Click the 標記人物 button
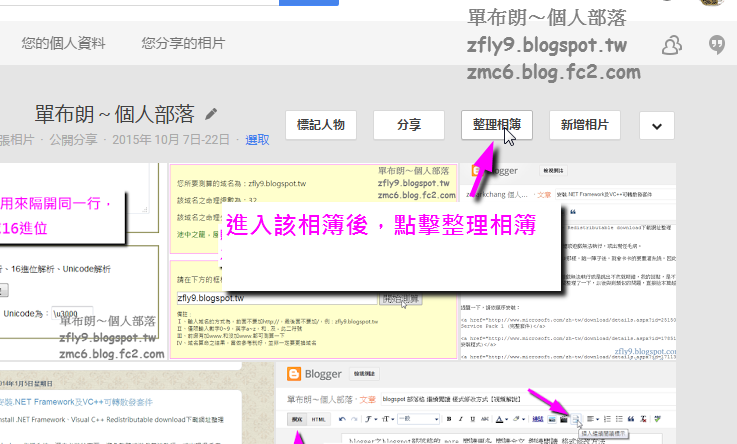The width and height of the screenshot is (737, 444). [x=321, y=125]
